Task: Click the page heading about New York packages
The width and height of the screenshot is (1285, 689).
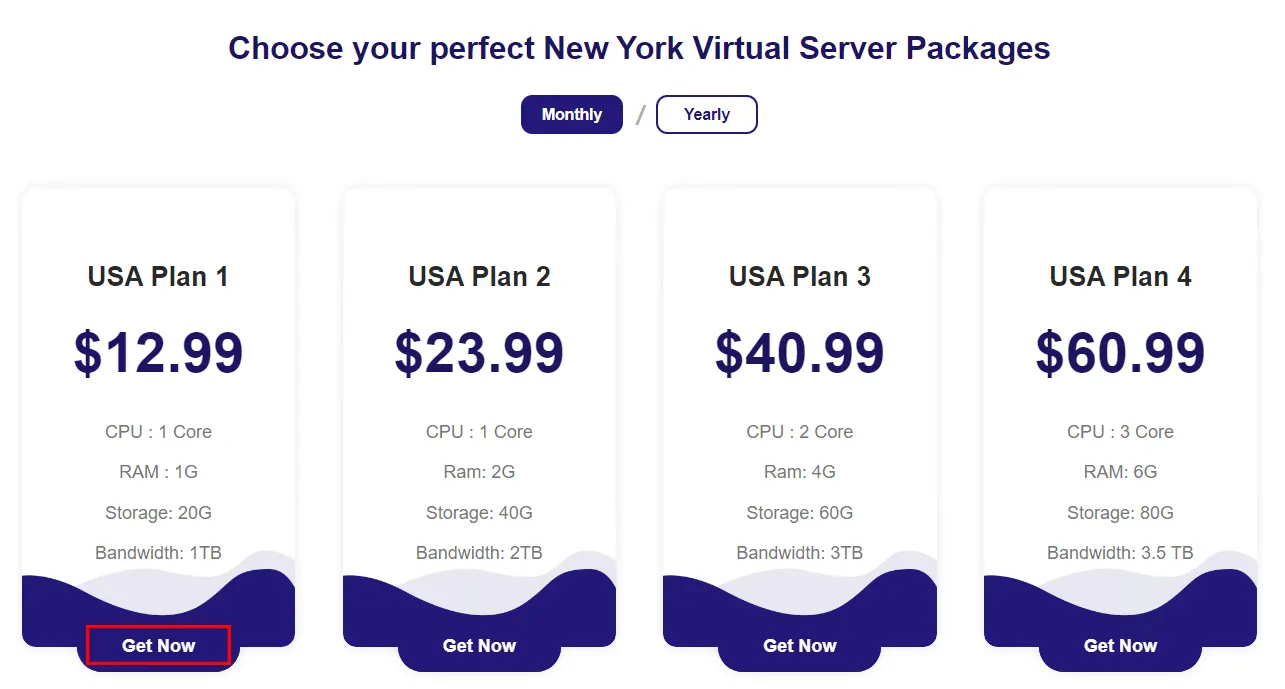Action: tap(639, 47)
